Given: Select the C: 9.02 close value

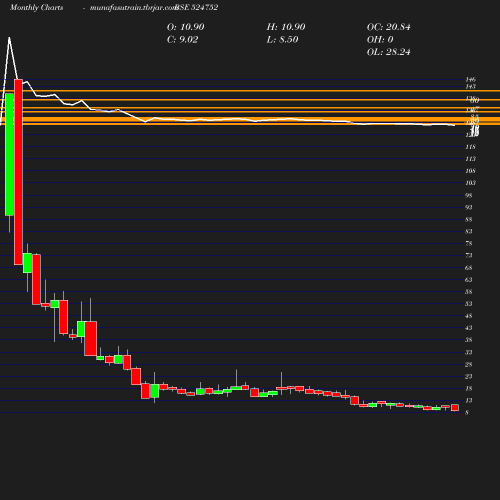Looking at the screenshot, I should (x=182, y=39).
